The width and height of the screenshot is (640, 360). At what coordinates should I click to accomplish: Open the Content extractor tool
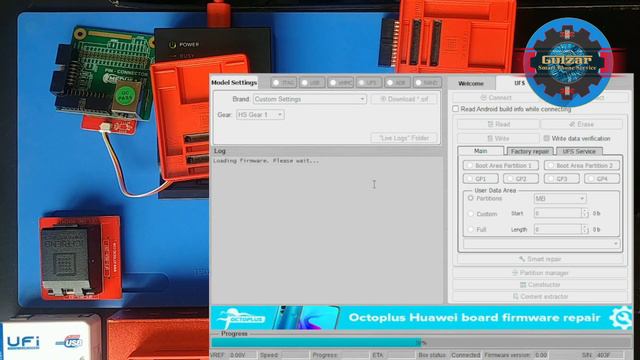[x=540, y=296]
